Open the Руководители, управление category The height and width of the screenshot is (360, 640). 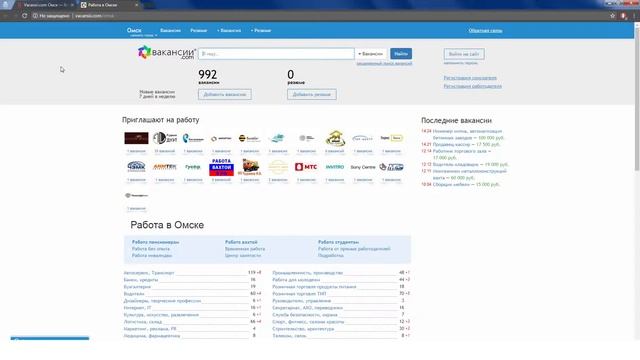(302, 301)
